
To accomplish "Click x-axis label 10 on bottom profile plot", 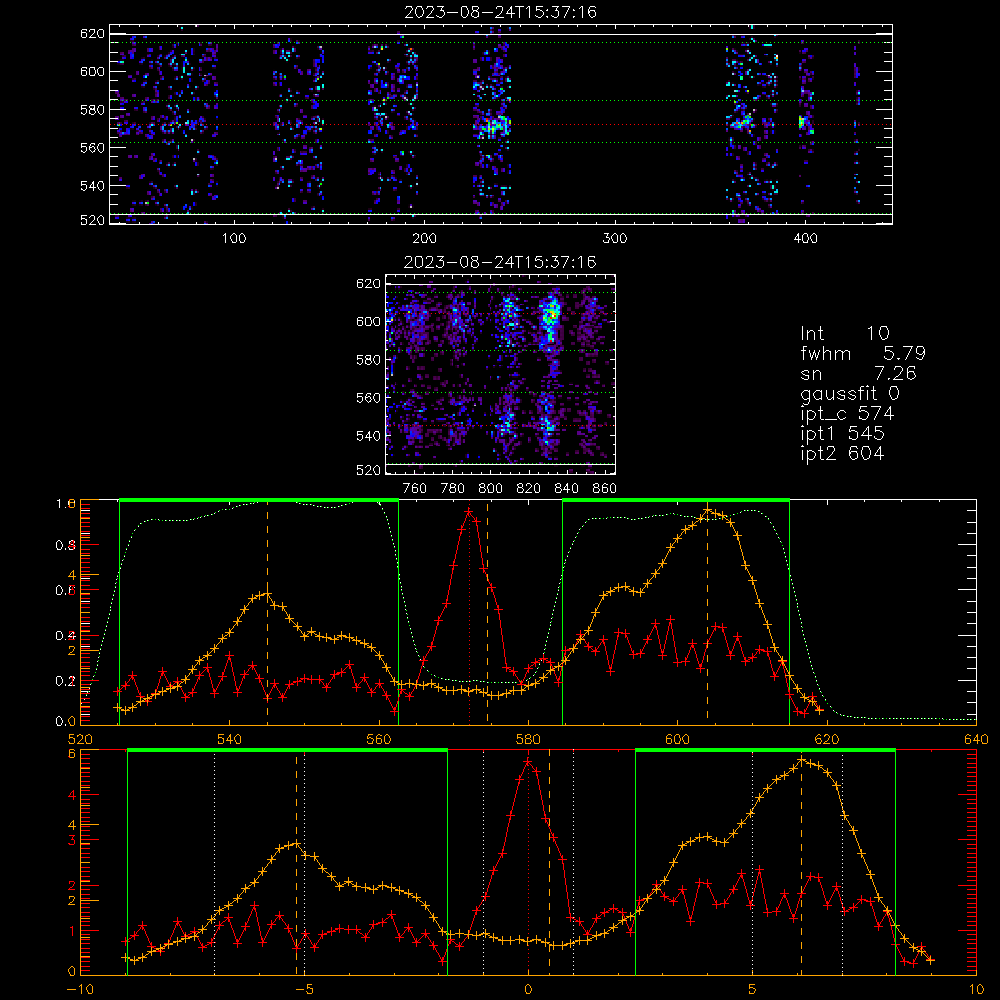I will pos(976,989).
